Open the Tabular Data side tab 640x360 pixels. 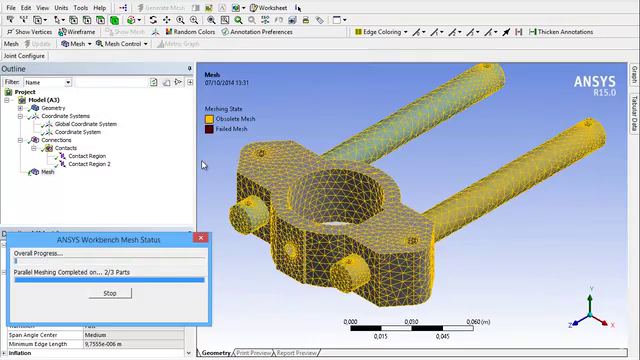tap(634, 113)
